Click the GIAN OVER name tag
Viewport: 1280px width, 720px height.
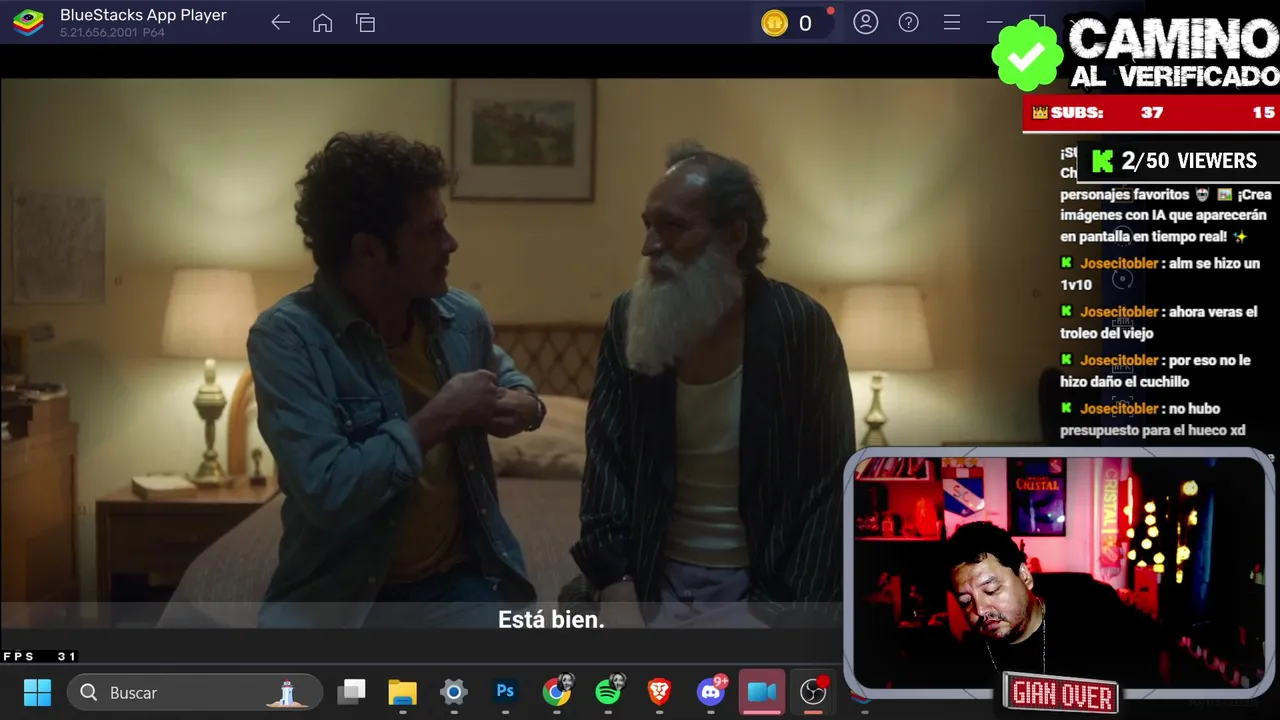[x=1061, y=694]
